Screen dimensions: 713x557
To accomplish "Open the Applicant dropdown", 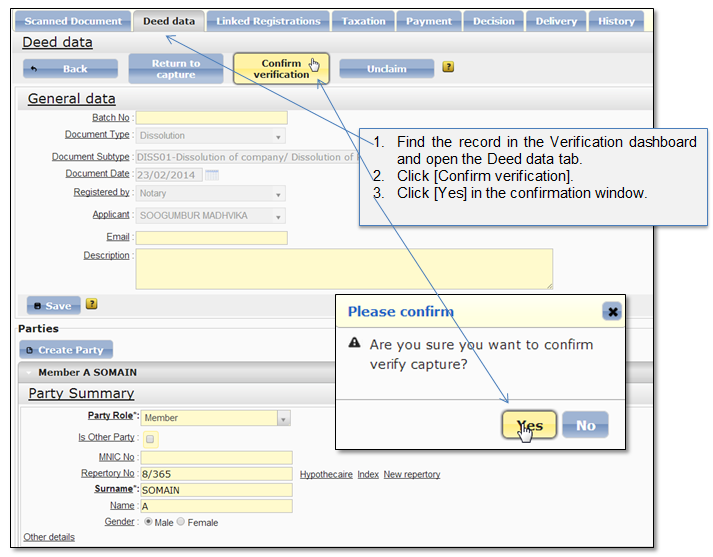I will (x=211, y=216).
